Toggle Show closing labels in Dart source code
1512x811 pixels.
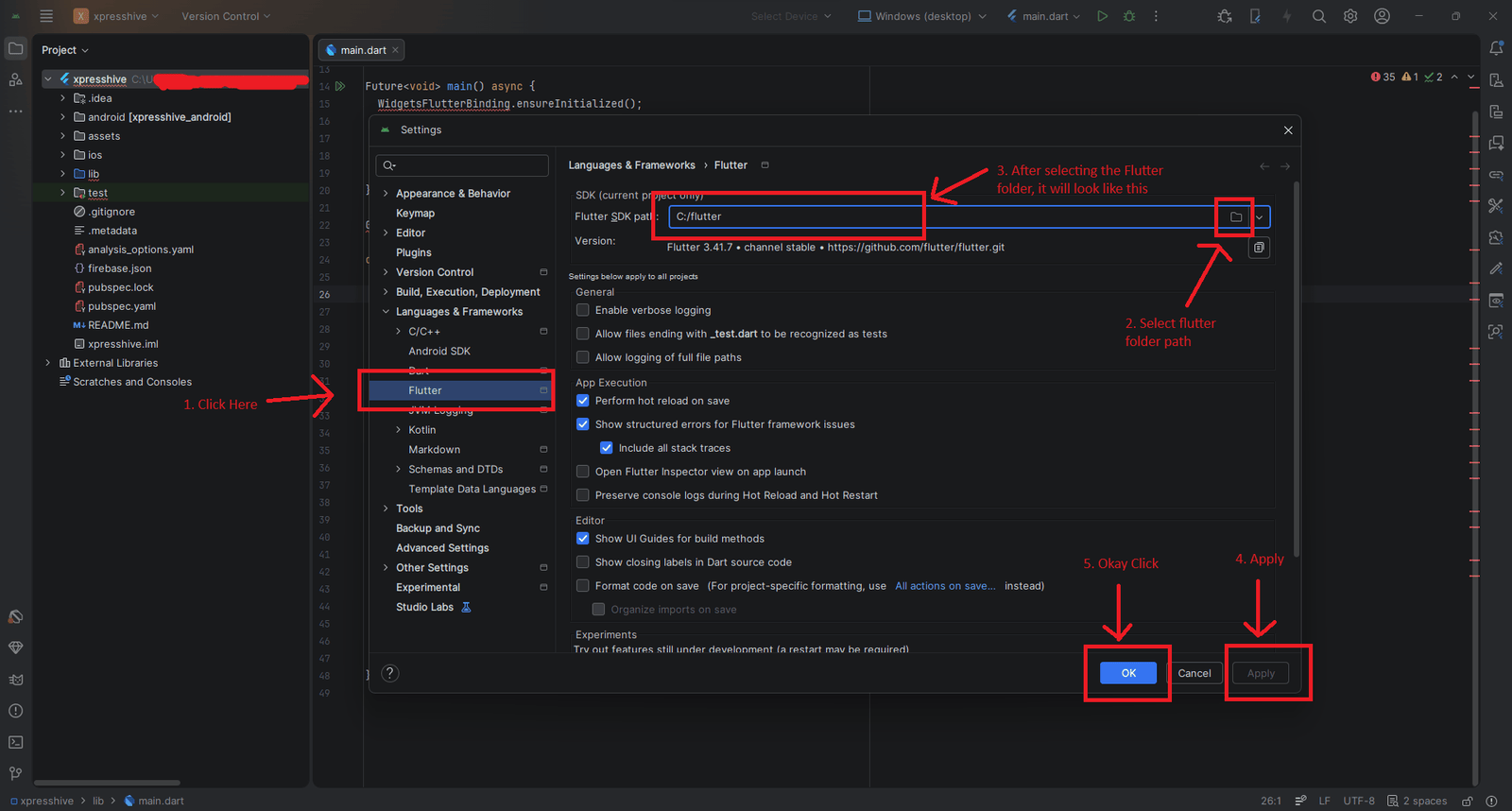coord(583,562)
